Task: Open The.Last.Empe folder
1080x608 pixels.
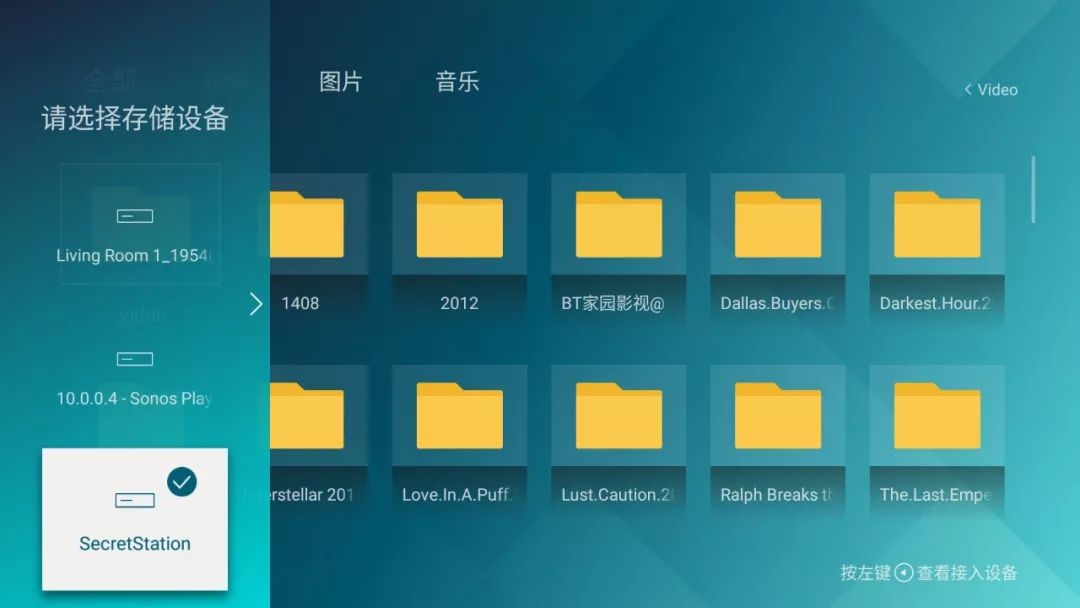Action: coord(936,432)
